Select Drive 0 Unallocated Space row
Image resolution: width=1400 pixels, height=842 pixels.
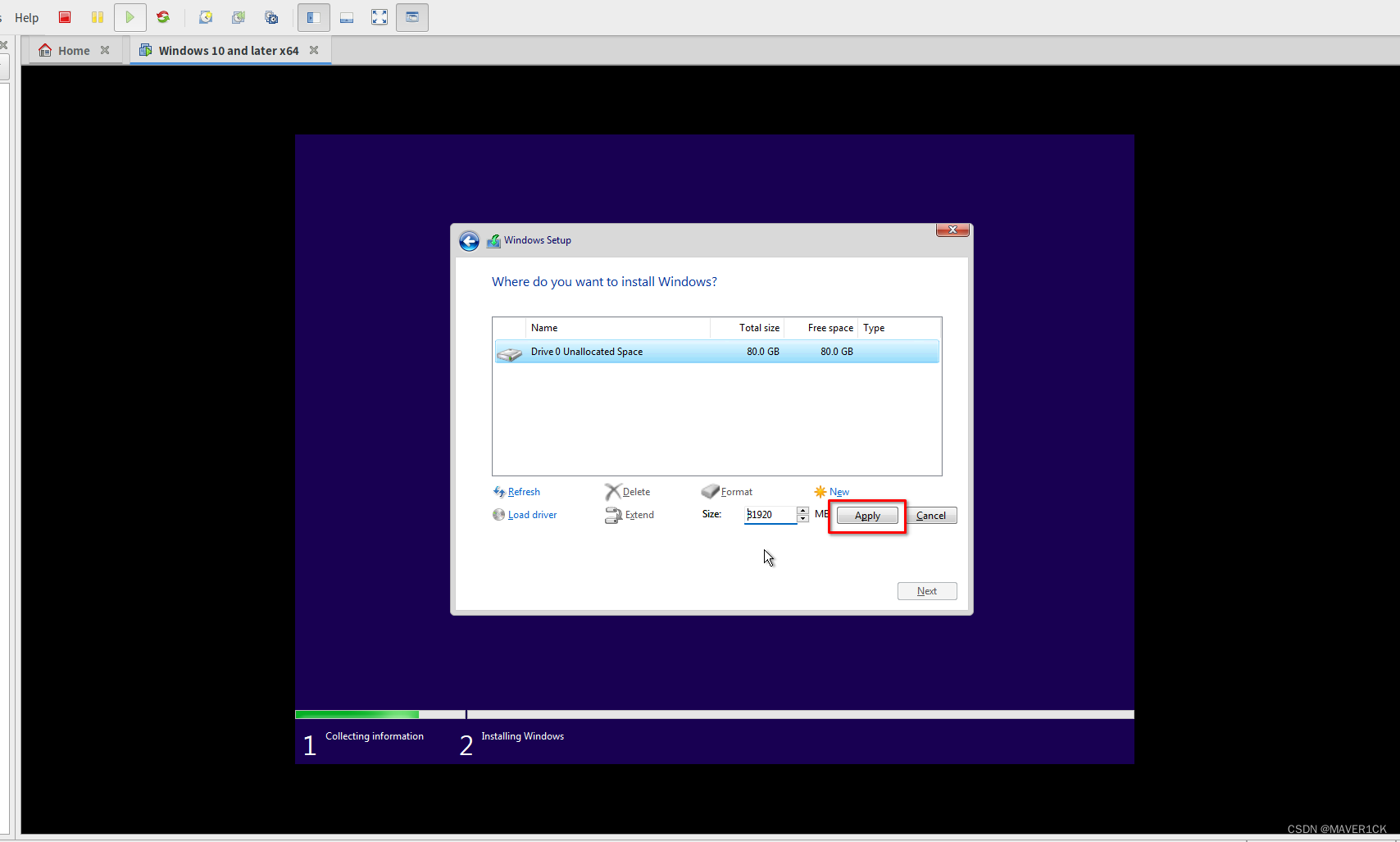click(716, 352)
